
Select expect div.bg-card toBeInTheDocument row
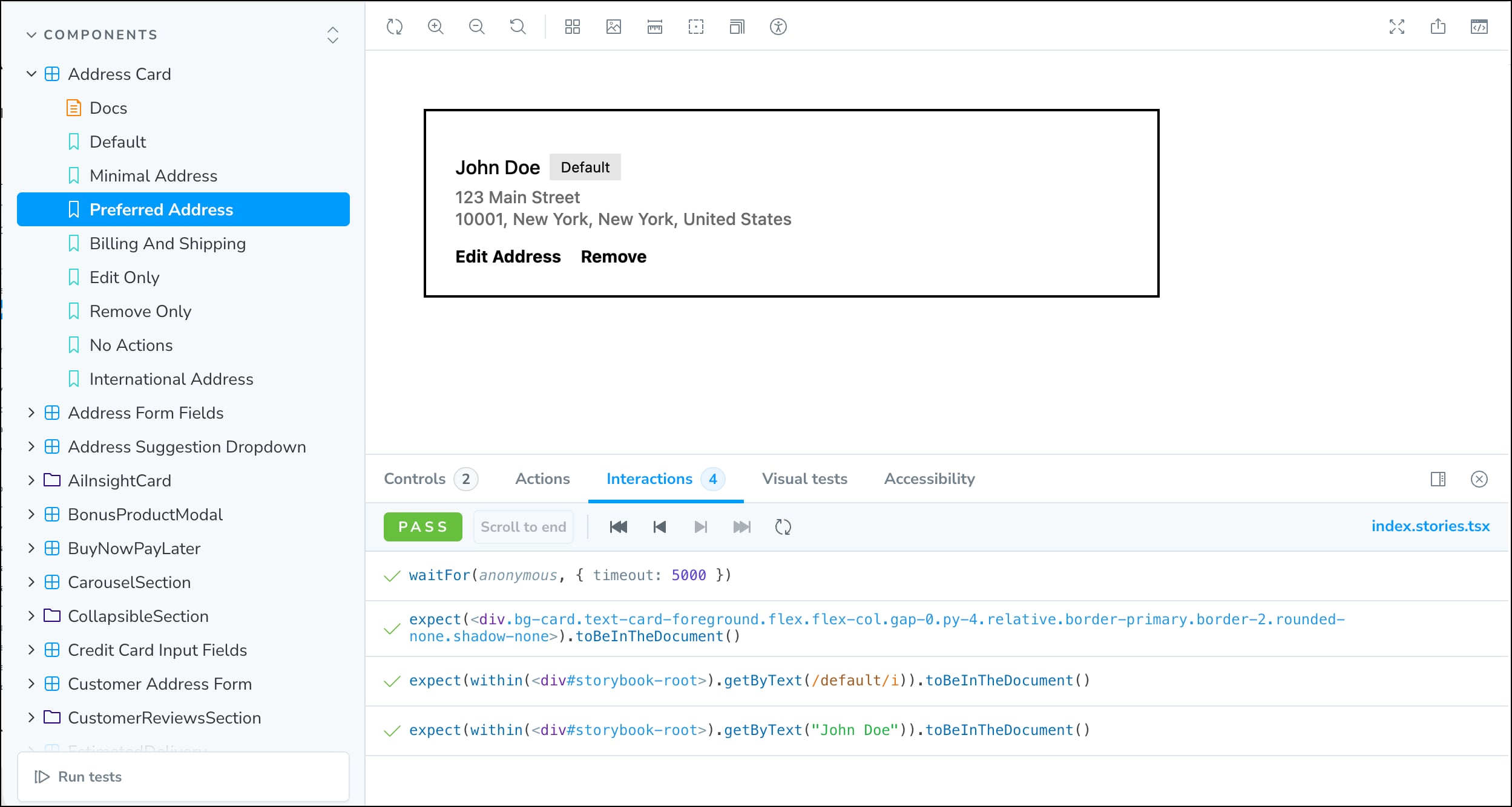coord(936,628)
